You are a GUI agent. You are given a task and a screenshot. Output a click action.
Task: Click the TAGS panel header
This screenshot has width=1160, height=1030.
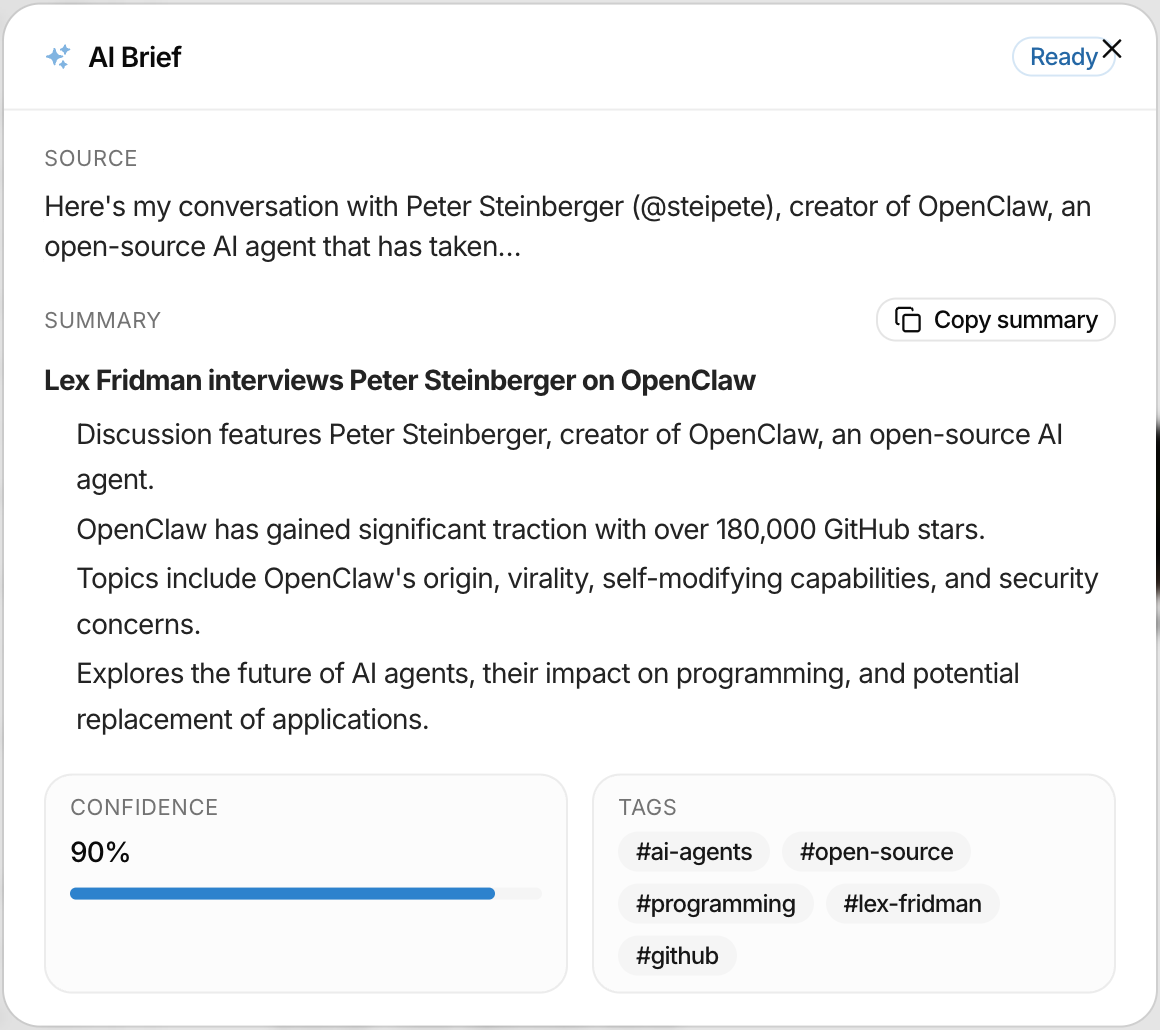(x=648, y=807)
